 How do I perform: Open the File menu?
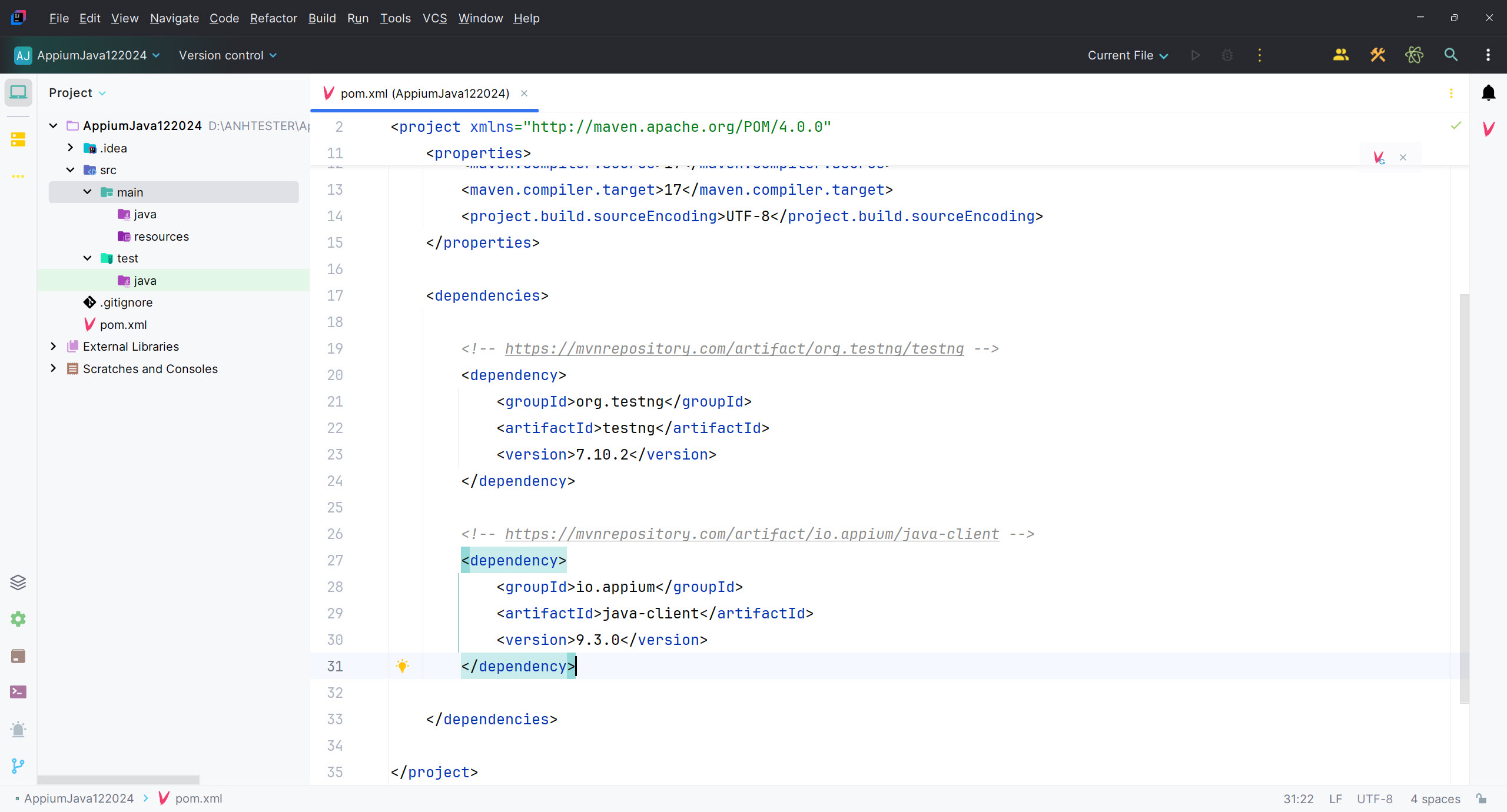(x=59, y=18)
